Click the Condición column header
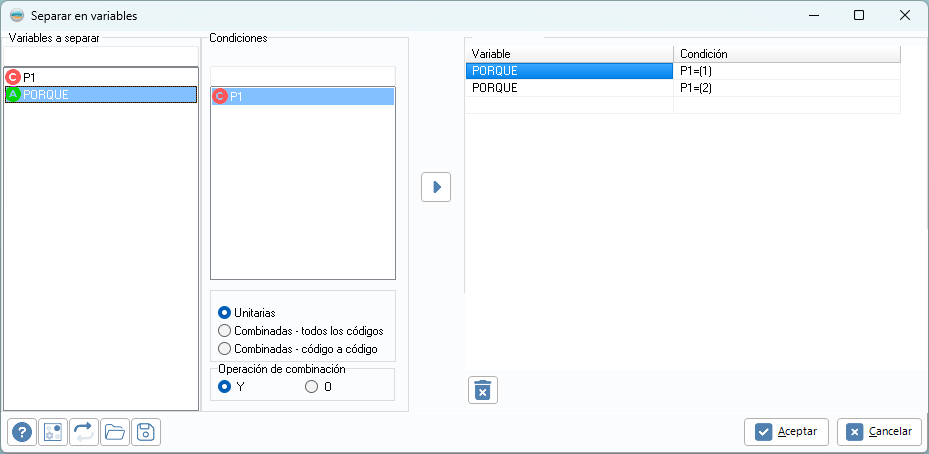 pyautogui.click(x=786, y=53)
